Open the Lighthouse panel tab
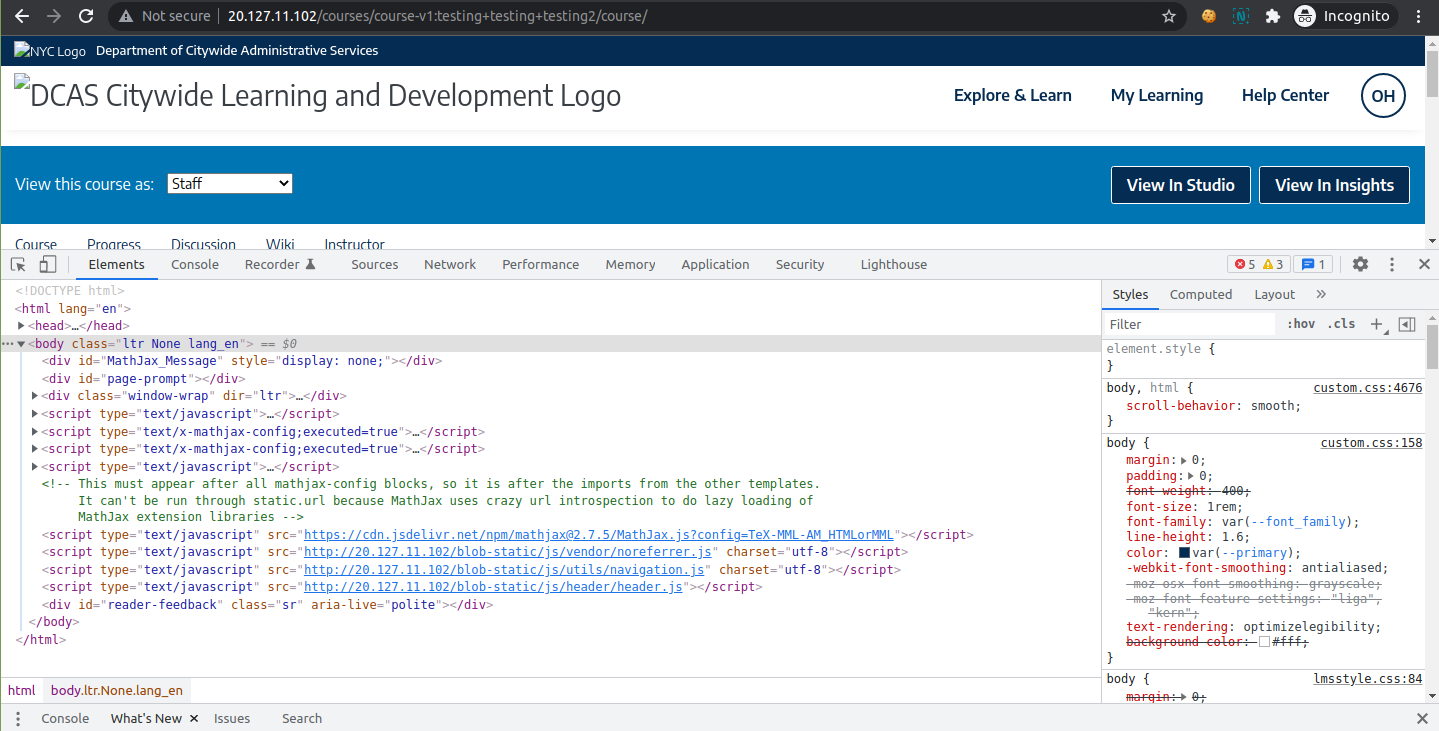 (x=894, y=264)
